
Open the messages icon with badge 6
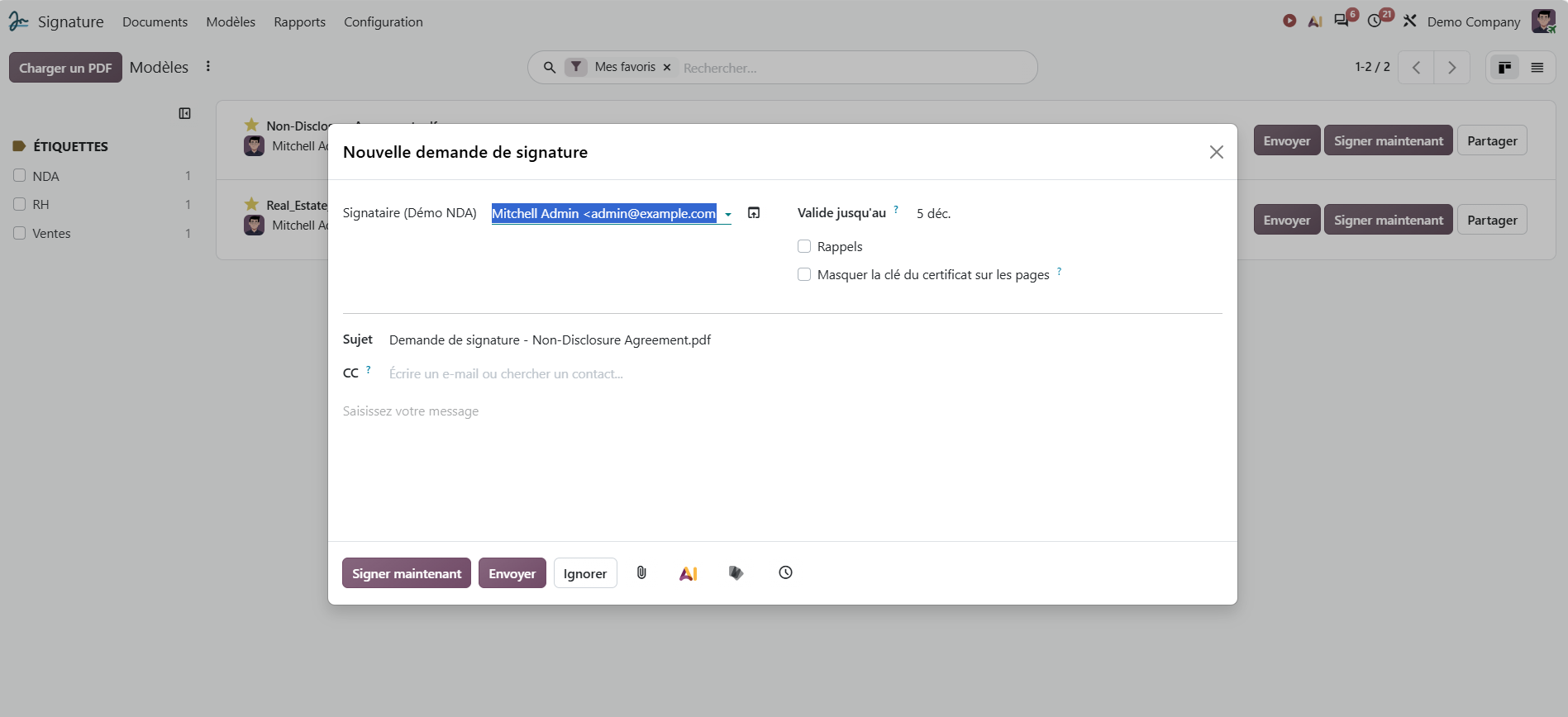tap(1343, 20)
